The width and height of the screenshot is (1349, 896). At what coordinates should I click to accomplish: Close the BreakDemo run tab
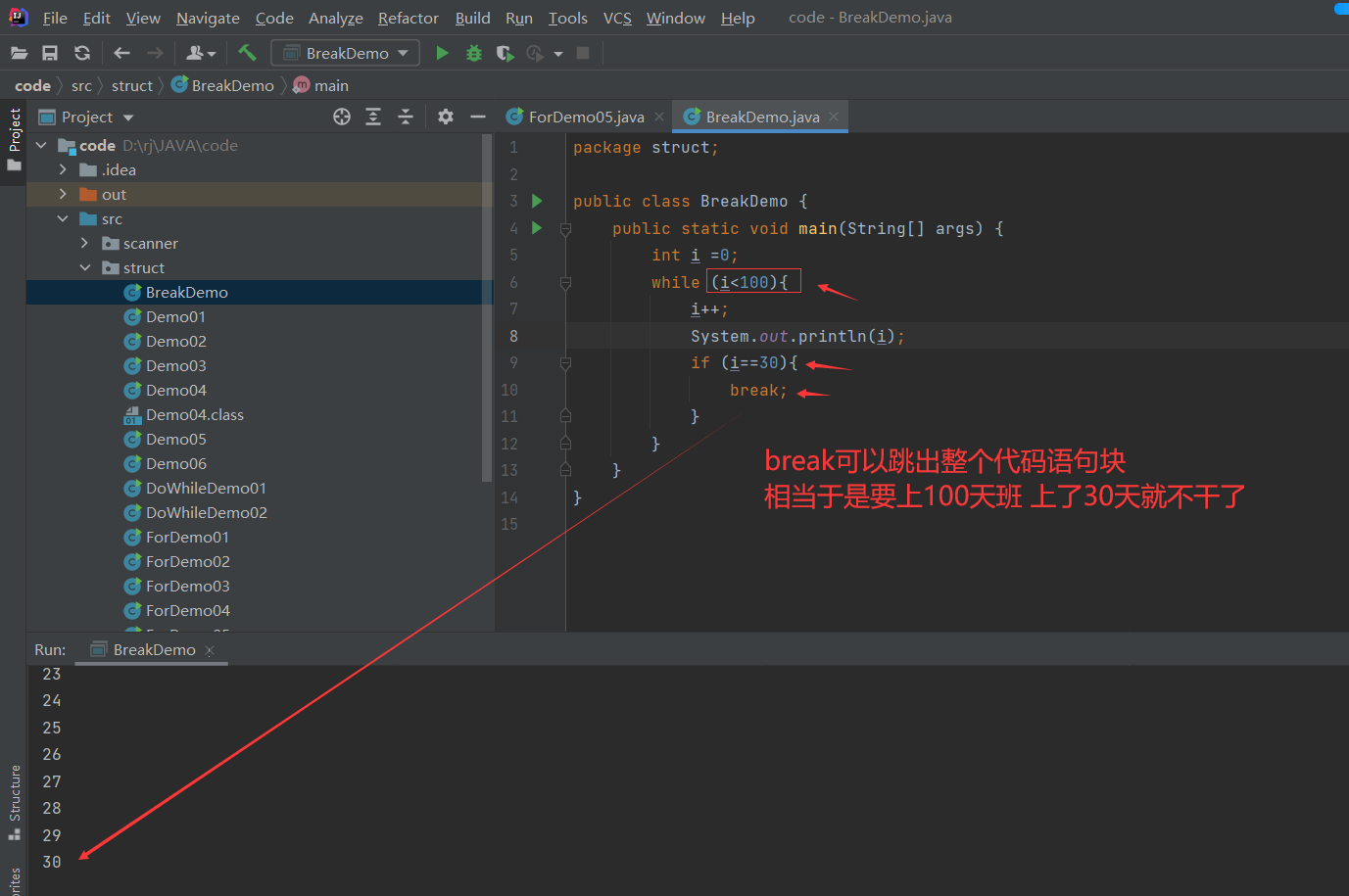(x=210, y=650)
